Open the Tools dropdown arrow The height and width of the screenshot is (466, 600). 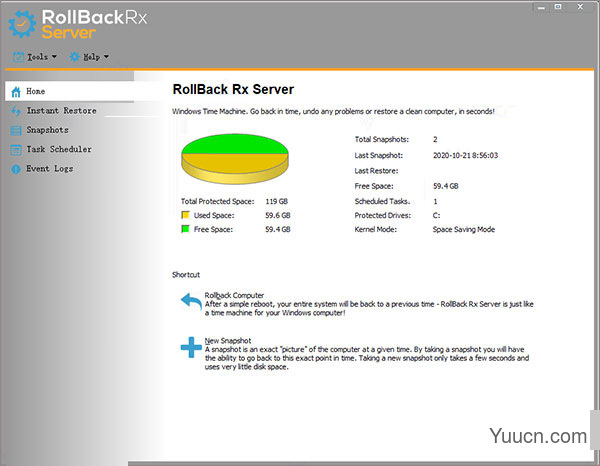tap(54, 57)
